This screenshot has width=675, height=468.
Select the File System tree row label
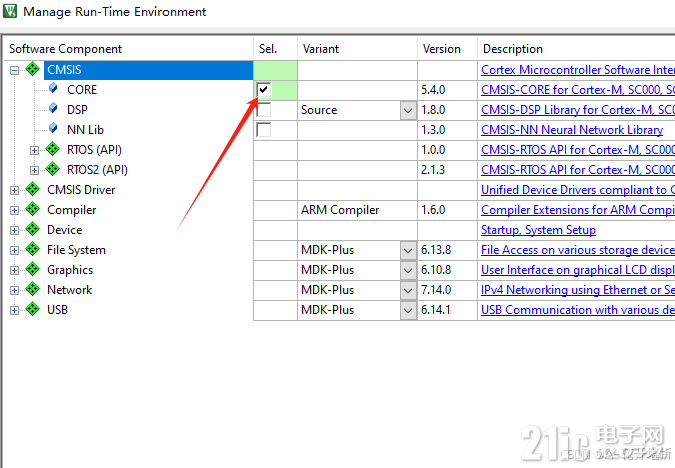76,250
